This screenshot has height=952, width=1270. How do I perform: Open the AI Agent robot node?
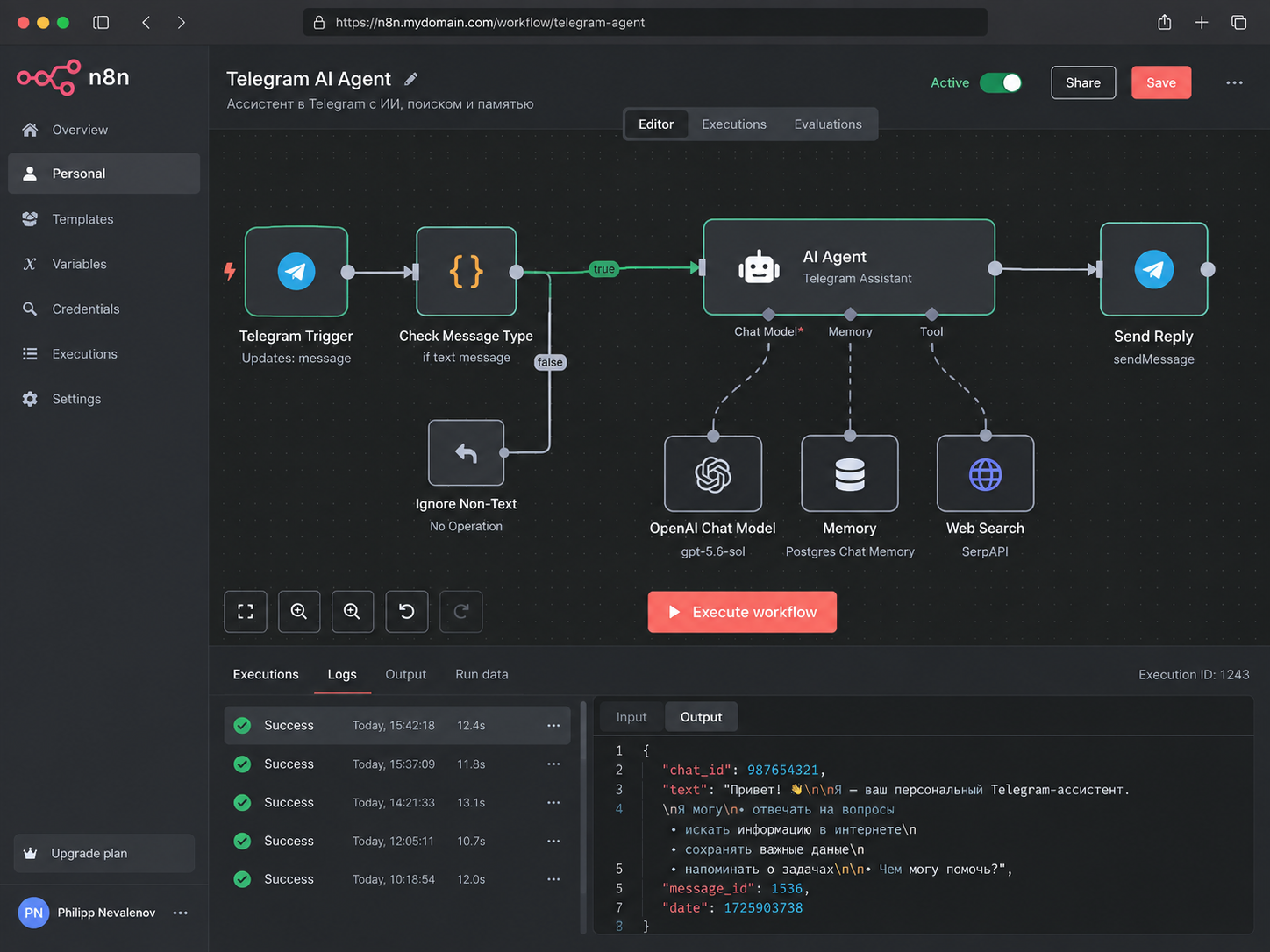849,267
